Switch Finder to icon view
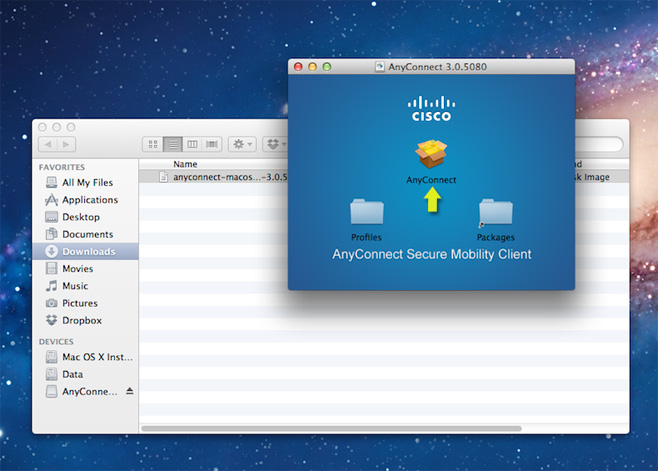This screenshot has height=471, width=658. 153,145
